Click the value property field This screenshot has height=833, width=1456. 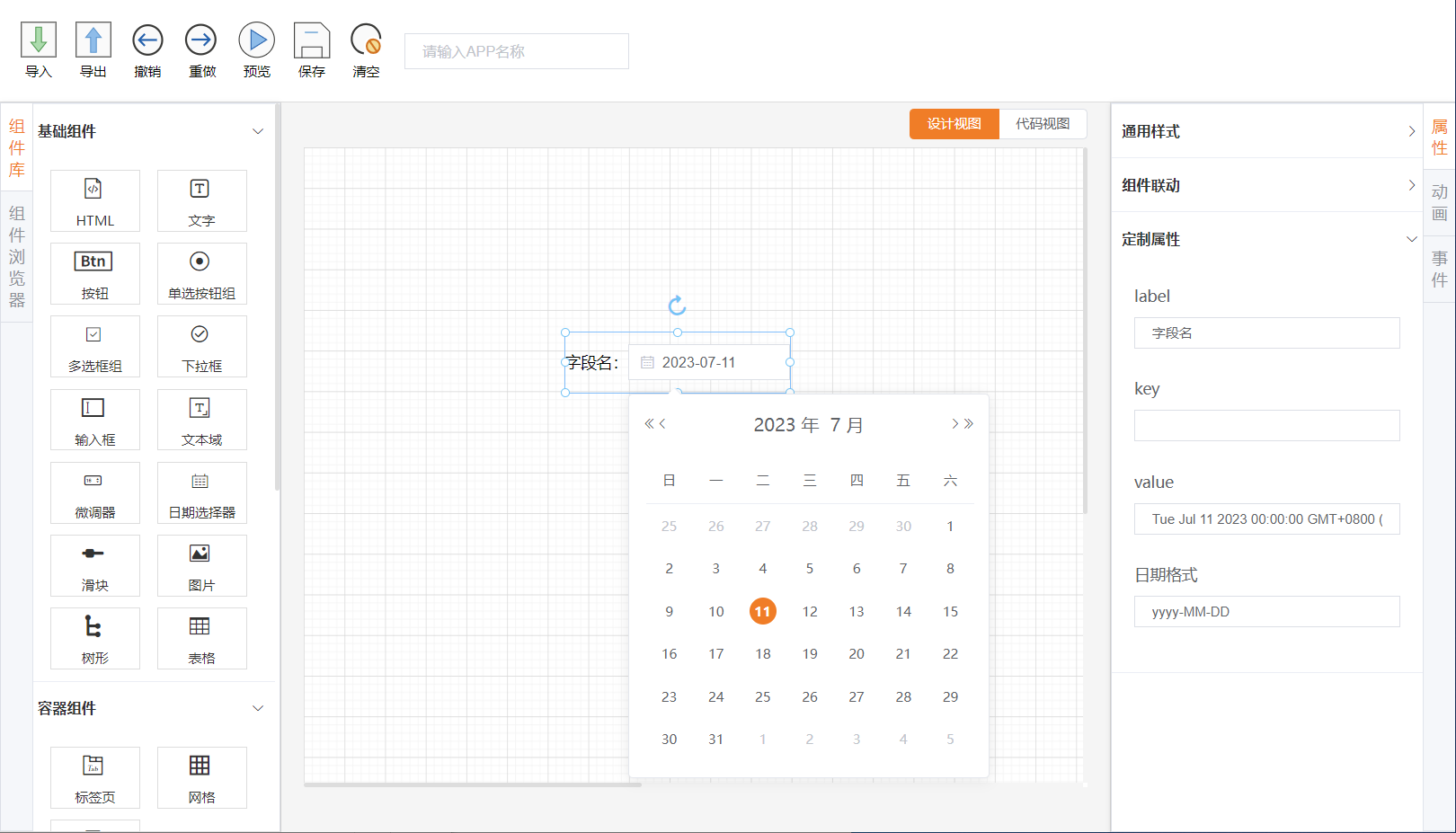coord(1267,518)
